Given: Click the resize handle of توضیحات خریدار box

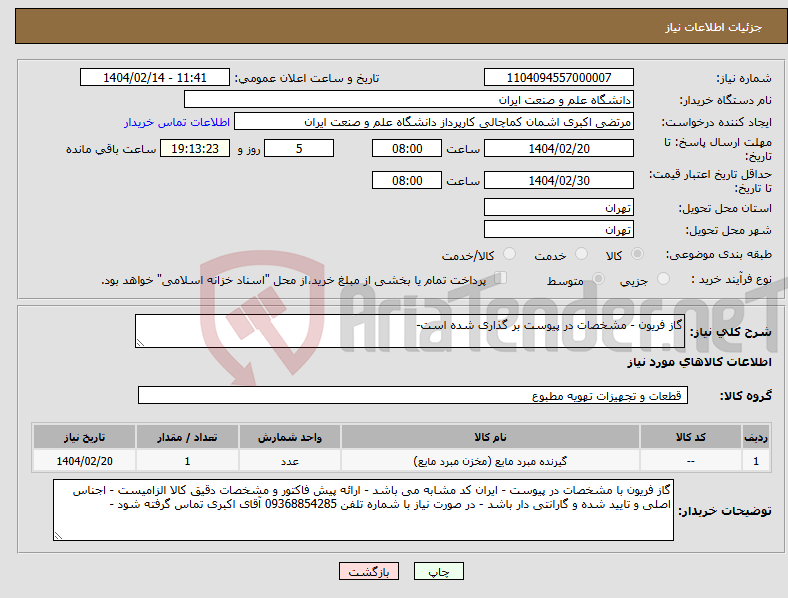Looking at the screenshot, I should (x=58, y=536).
